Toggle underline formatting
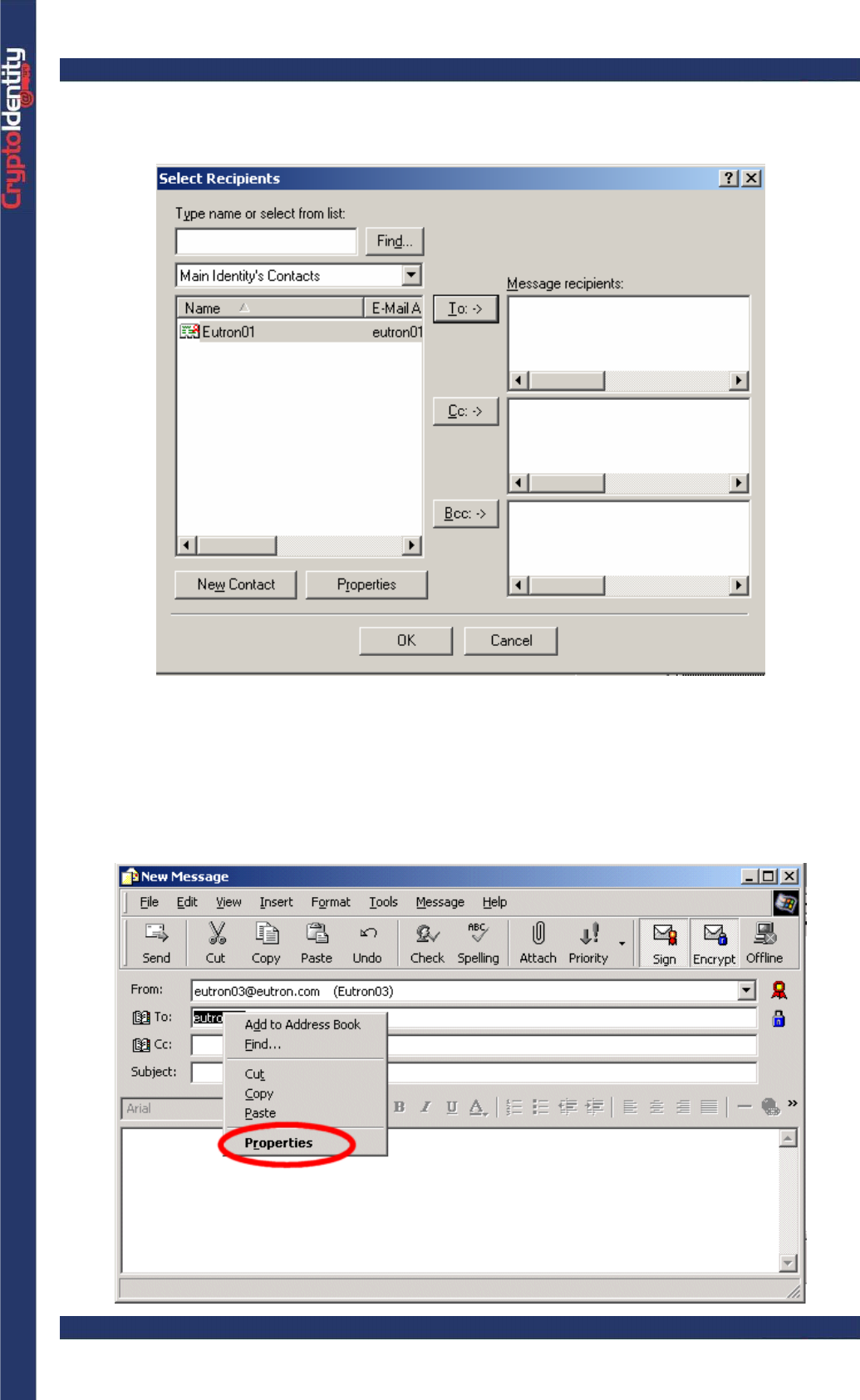Image resolution: width=860 pixels, height=1400 pixels. [451, 1107]
